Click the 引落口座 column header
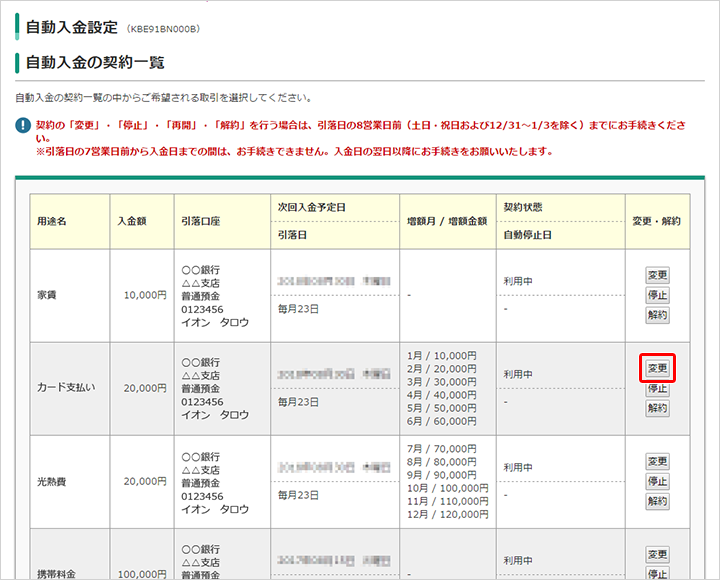 (202, 221)
